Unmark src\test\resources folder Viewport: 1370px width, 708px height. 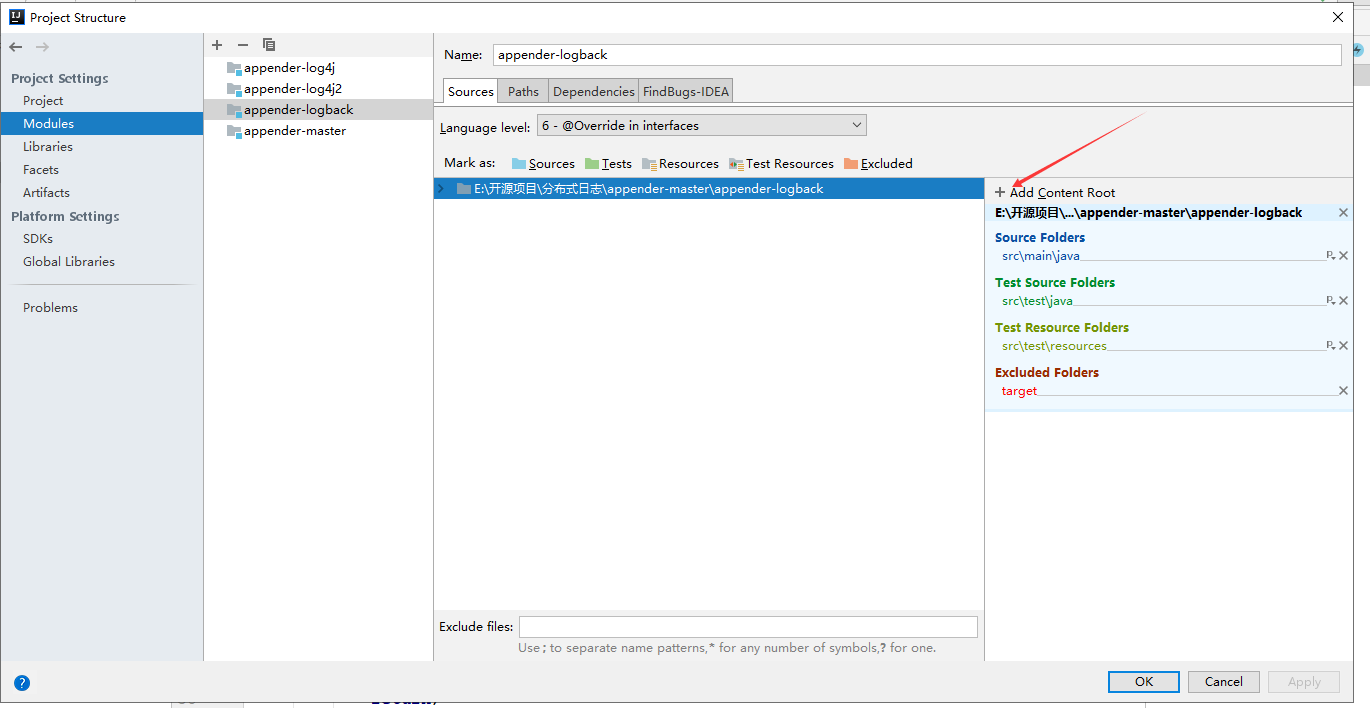click(x=1343, y=346)
